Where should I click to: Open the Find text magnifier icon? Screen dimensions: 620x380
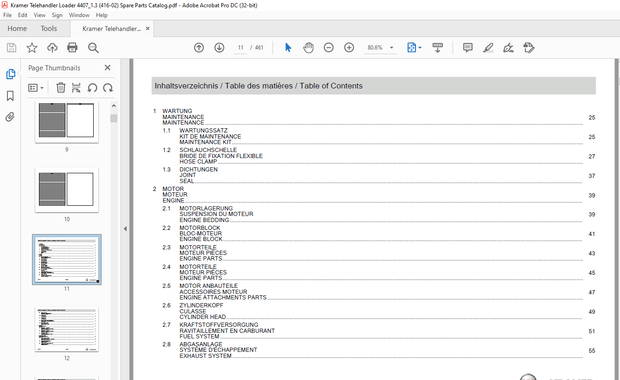93,48
